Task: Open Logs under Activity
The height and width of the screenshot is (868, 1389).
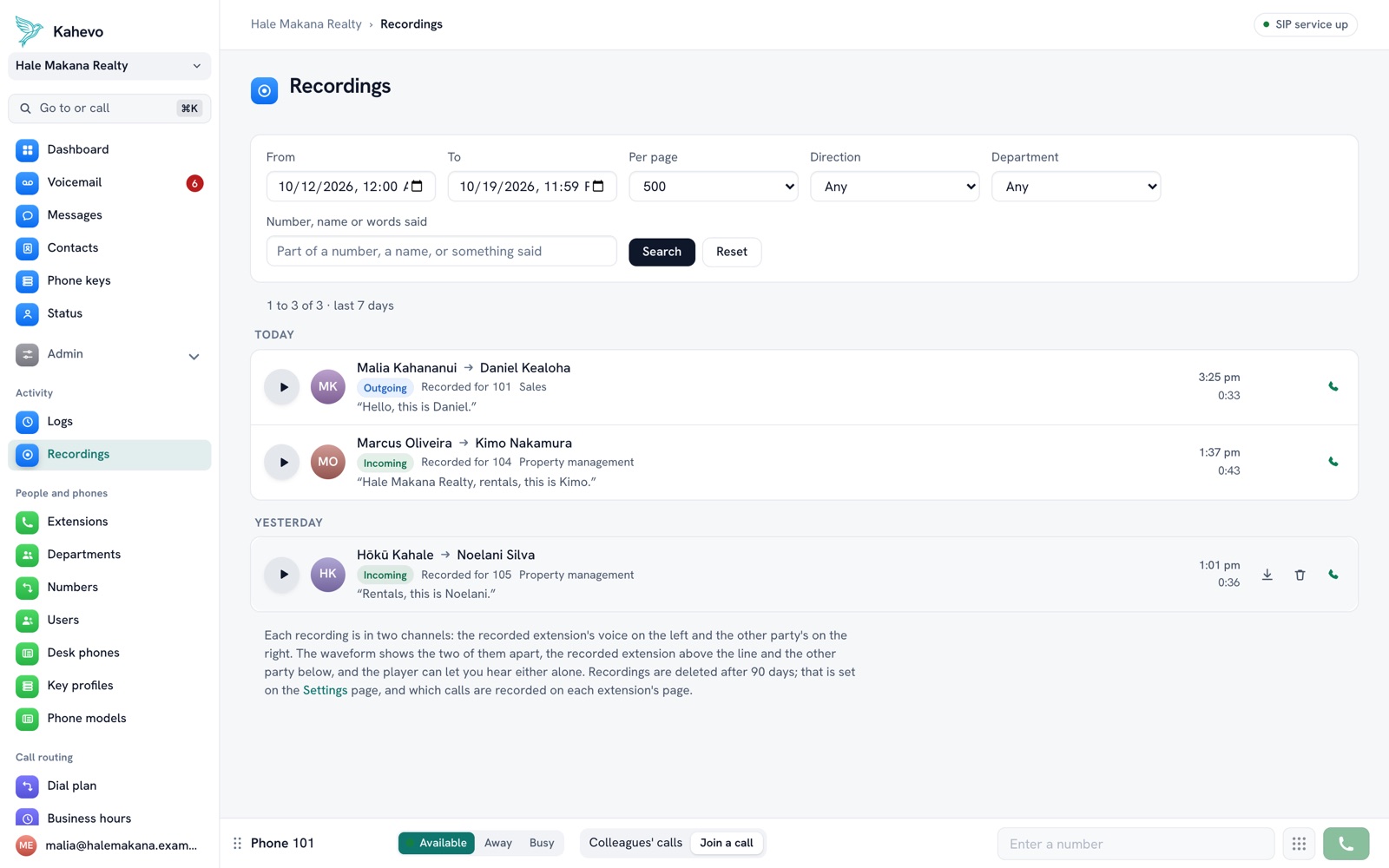Action: click(109, 422)
